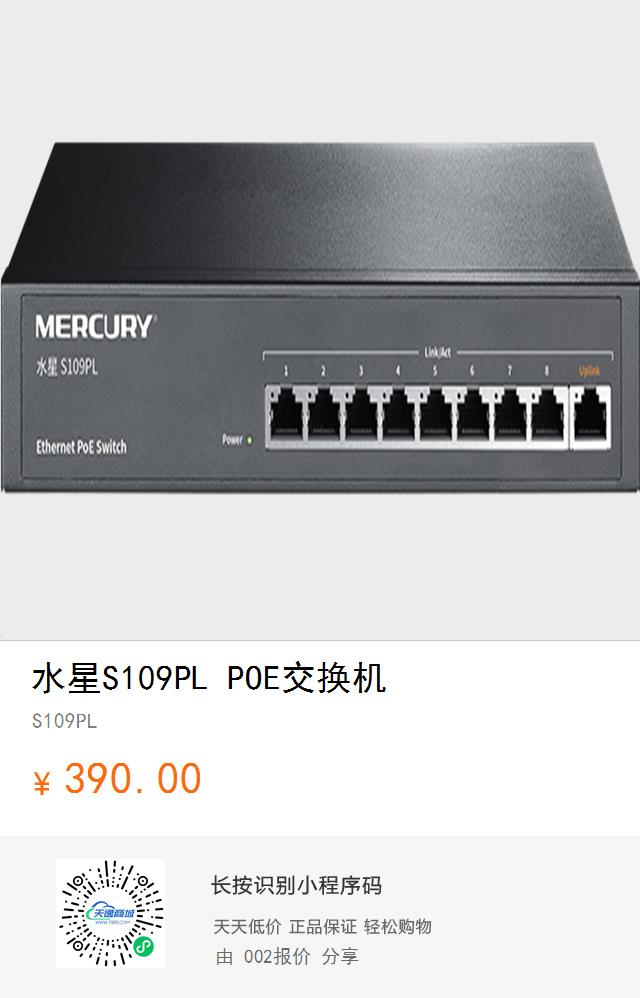Click the 390.00 price amount
The height and width of the screenshot is (998, 640).
(133, 778)
